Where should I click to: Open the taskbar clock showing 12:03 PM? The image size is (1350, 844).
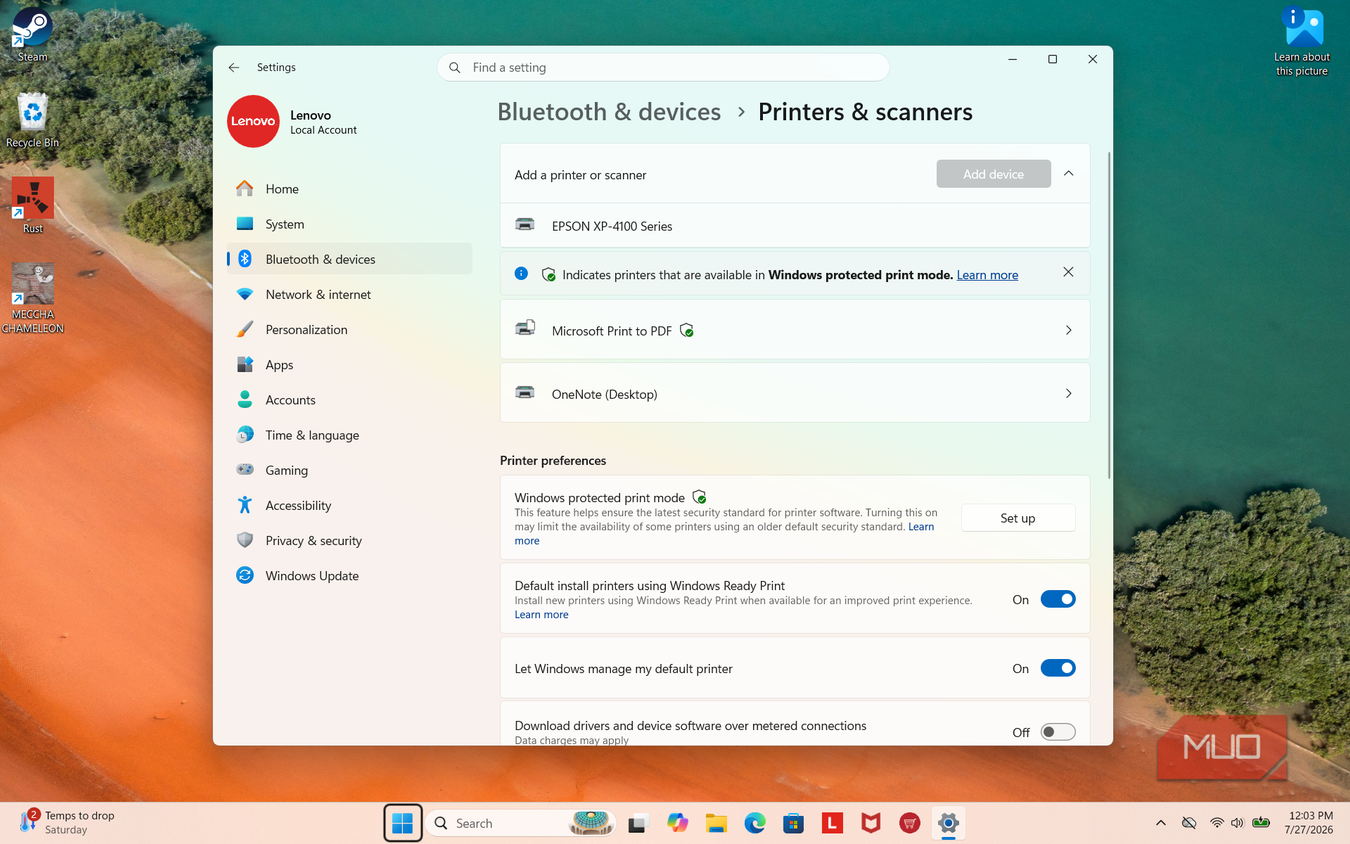[1310, 823]
